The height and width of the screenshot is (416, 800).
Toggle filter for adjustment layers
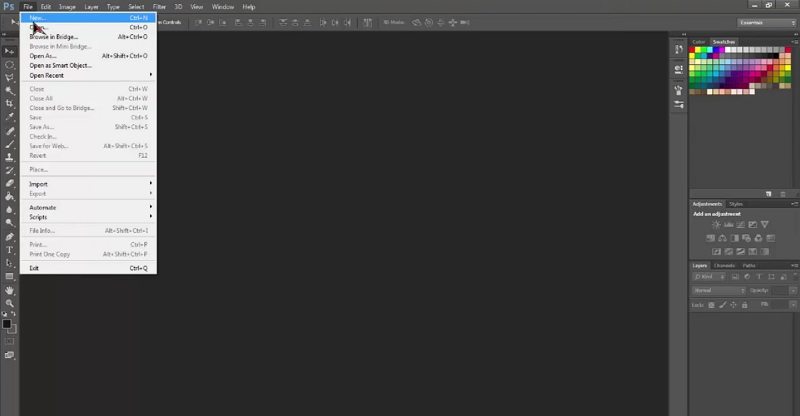pyautogui.click(x=747, y=277)
